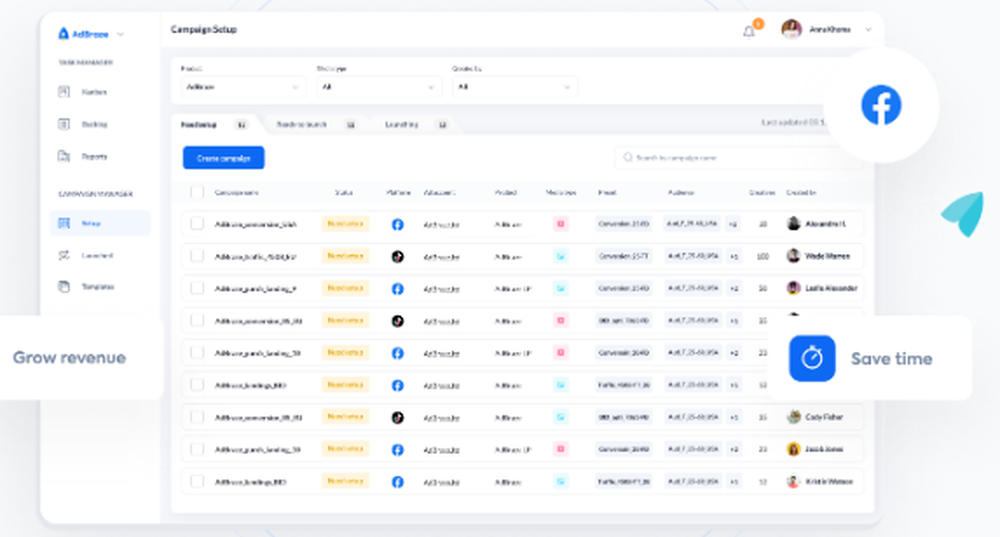
Task: Click the Search by campaign name field
Action: click(x=739, y=158)
